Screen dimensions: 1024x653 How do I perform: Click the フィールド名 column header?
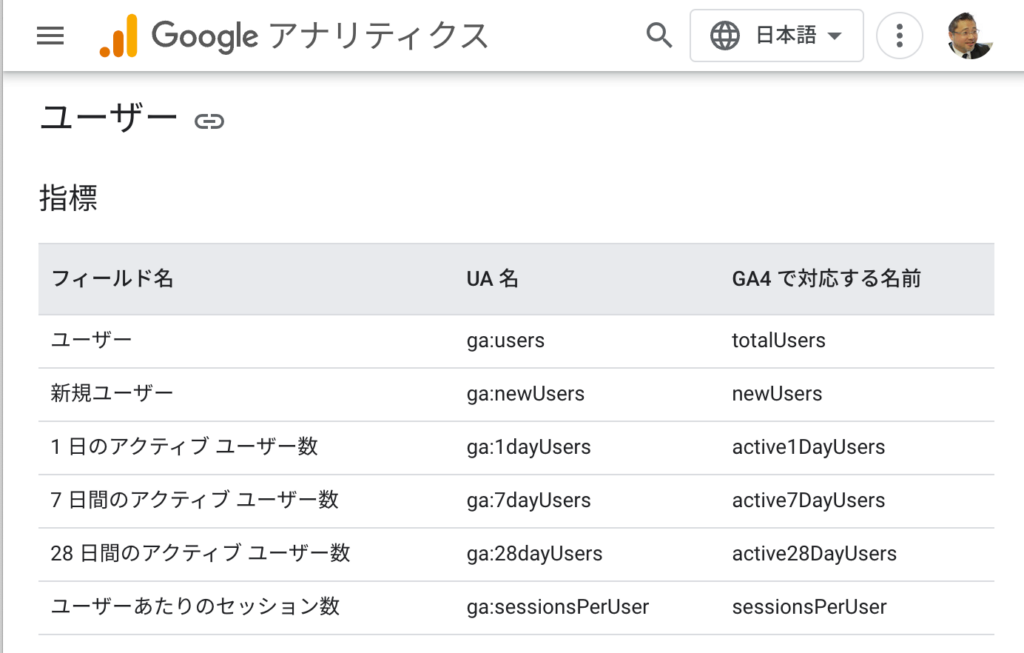(x=112, y=279)
